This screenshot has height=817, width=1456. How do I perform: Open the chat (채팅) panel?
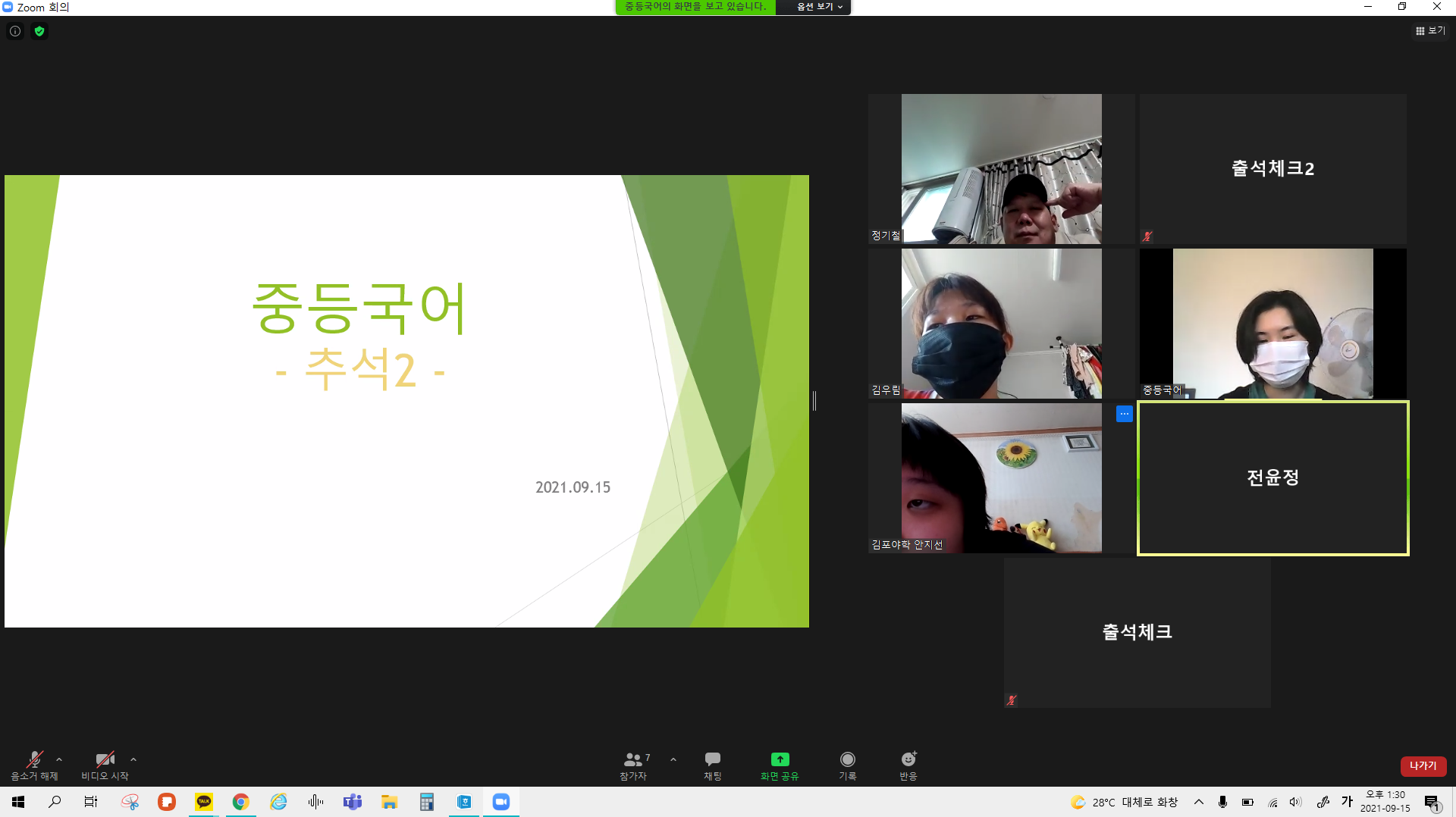[x=713, y=765]
